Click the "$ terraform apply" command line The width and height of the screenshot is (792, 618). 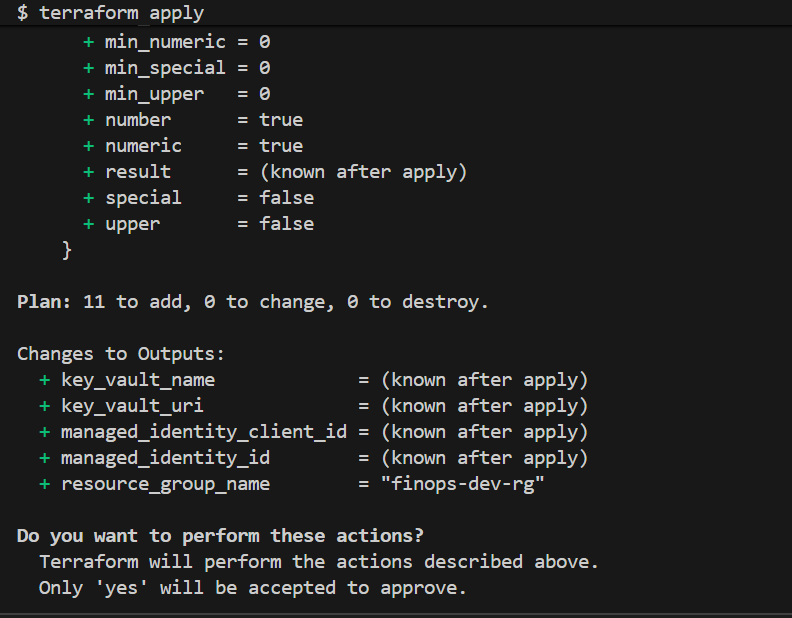[110, 13]
